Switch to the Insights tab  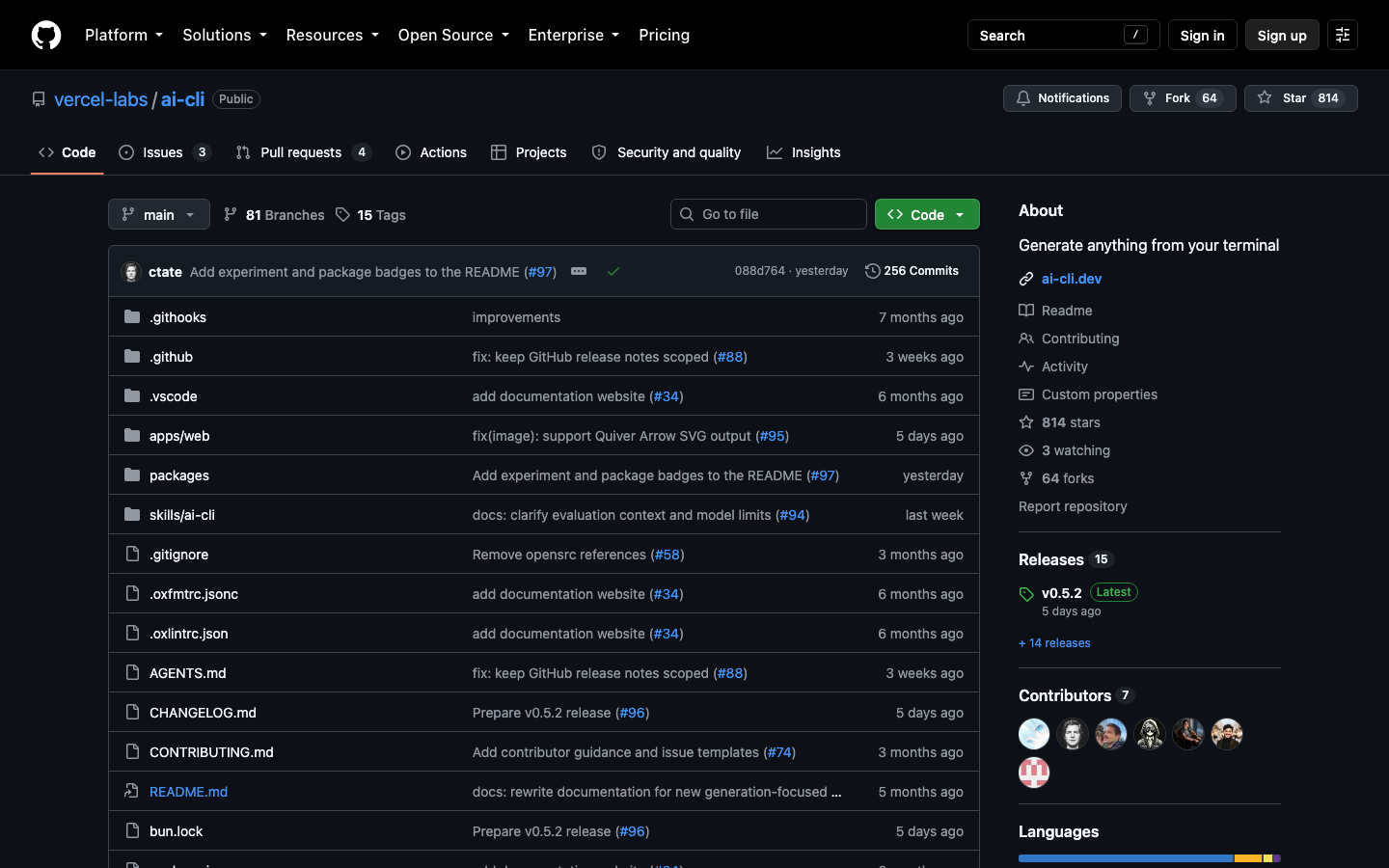point(803,152)
